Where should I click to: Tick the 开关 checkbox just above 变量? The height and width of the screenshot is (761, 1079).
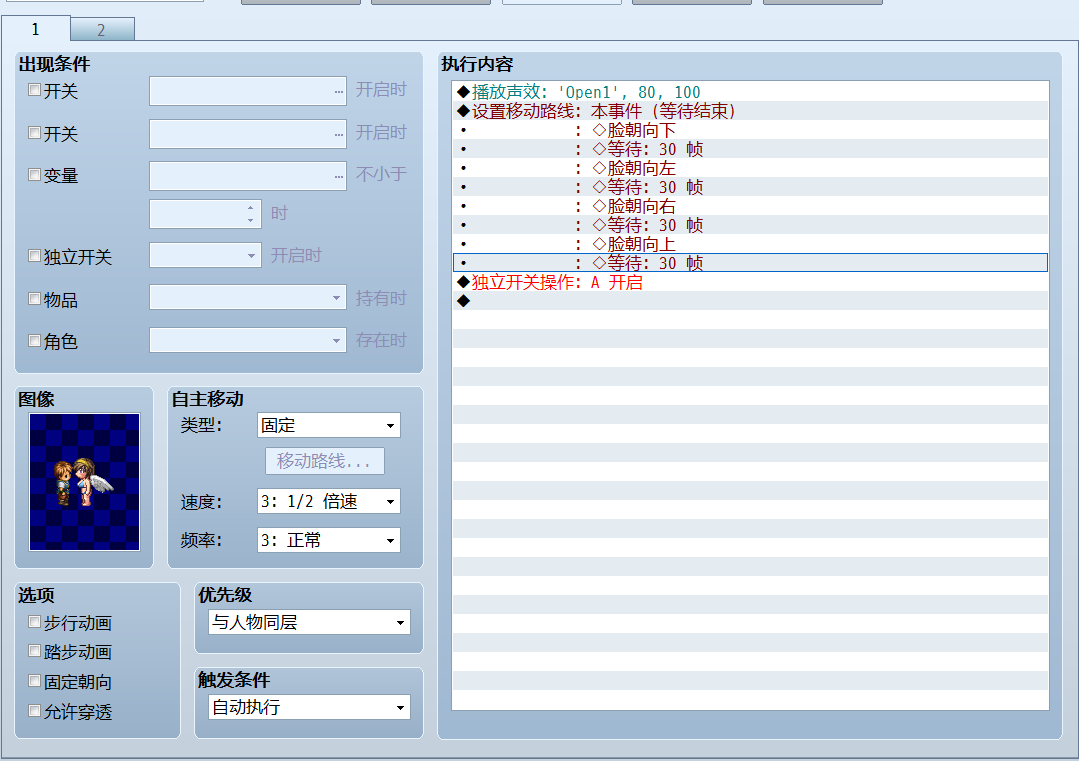pyautogui.click(x=34, y=133)
